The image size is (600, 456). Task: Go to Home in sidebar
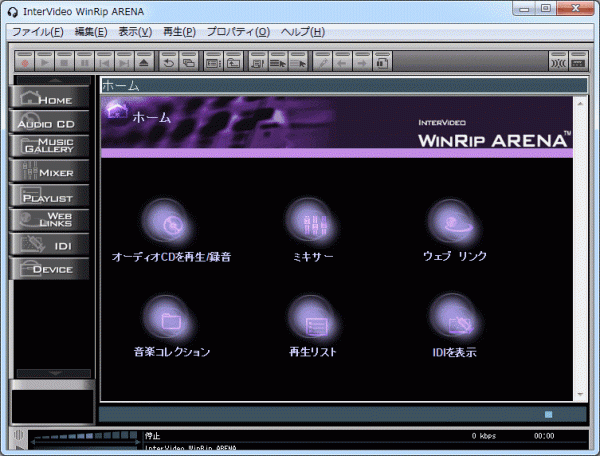coord(50,97)
